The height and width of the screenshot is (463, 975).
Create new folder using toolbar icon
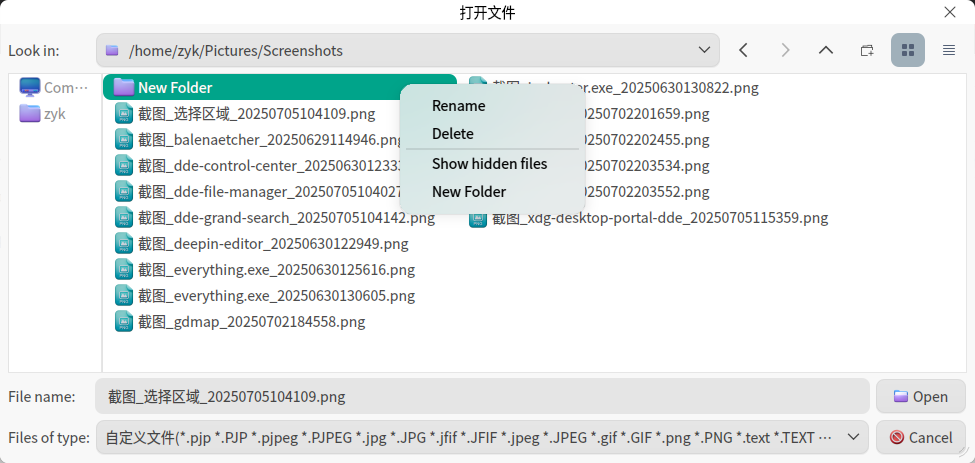tap(867, 50)
